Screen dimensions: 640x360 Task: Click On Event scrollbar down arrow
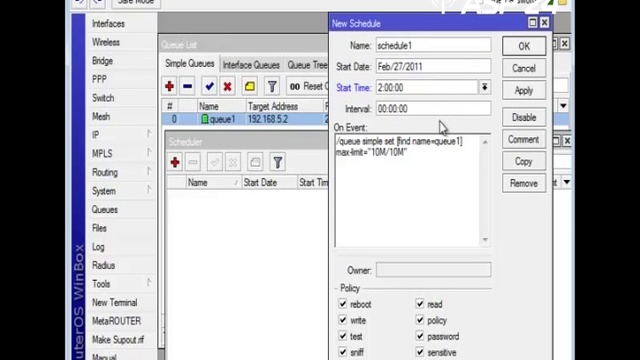(x=485, y=240)
